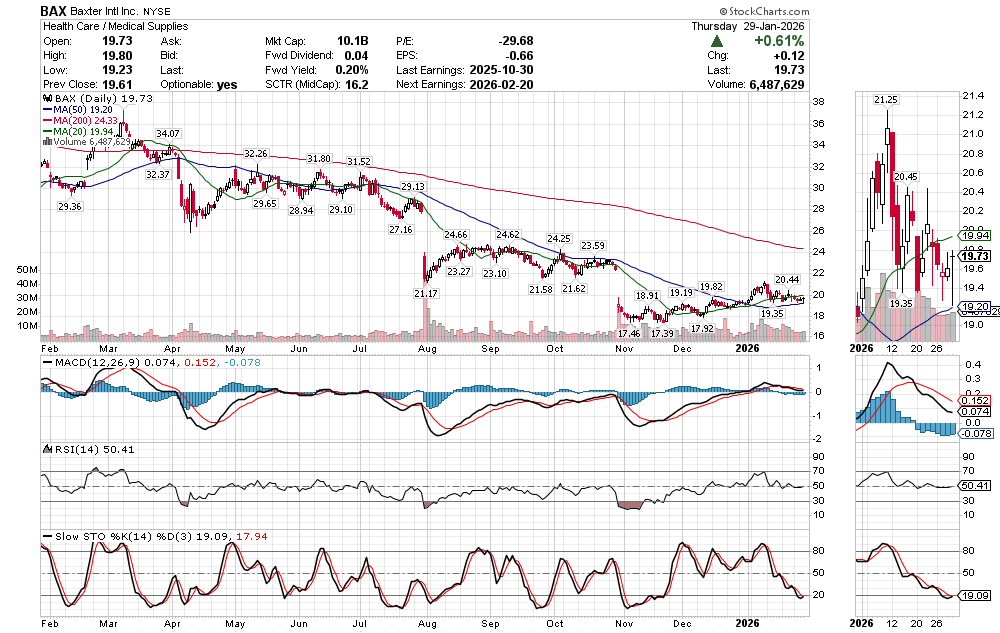This screenshot has height=633, width=1000.
Task: Click the green up-triangle price change icon
Action: tap(717, 41)
